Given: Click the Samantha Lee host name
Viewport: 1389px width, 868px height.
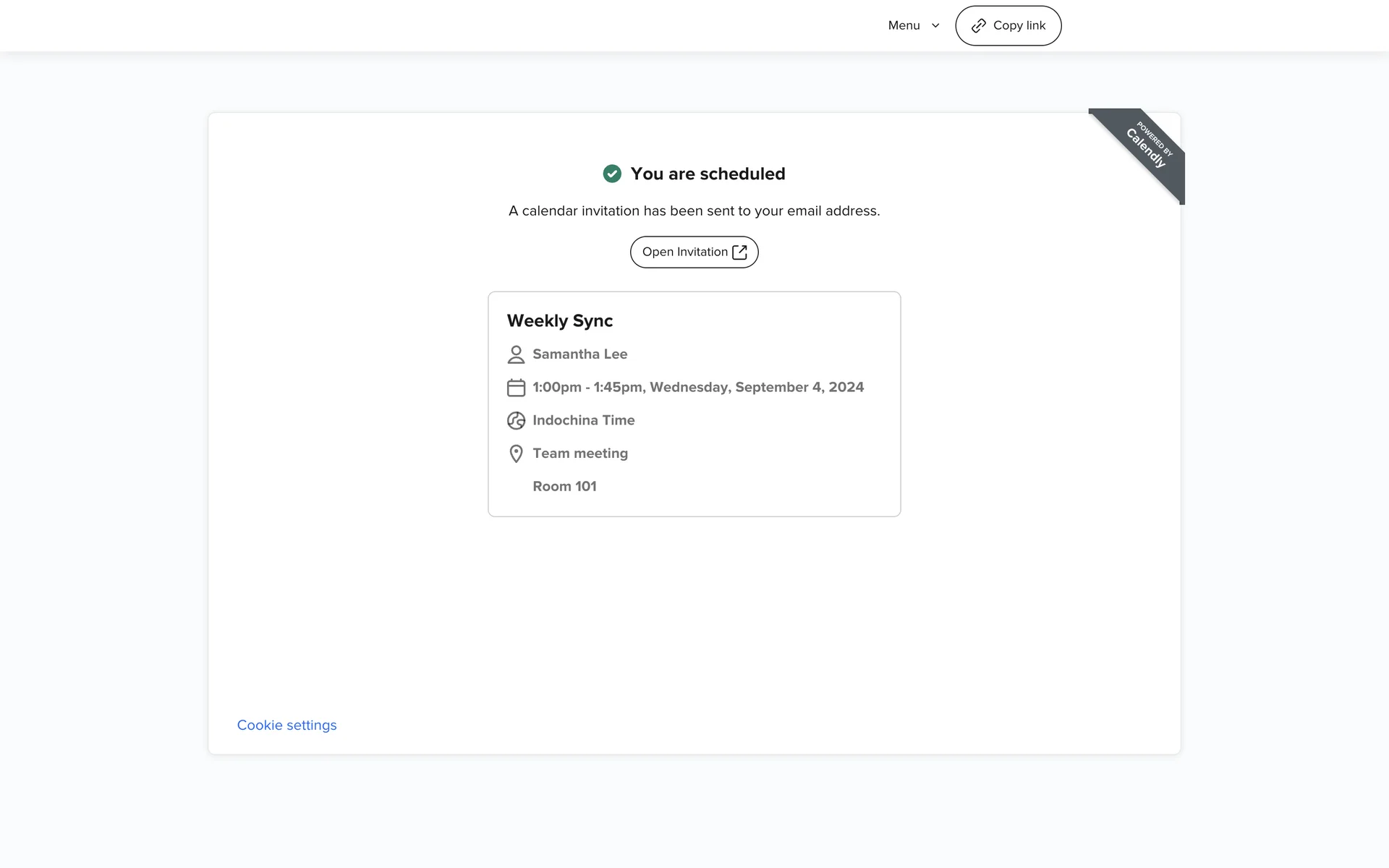Looking at the screenshot, I should (579, 354).
